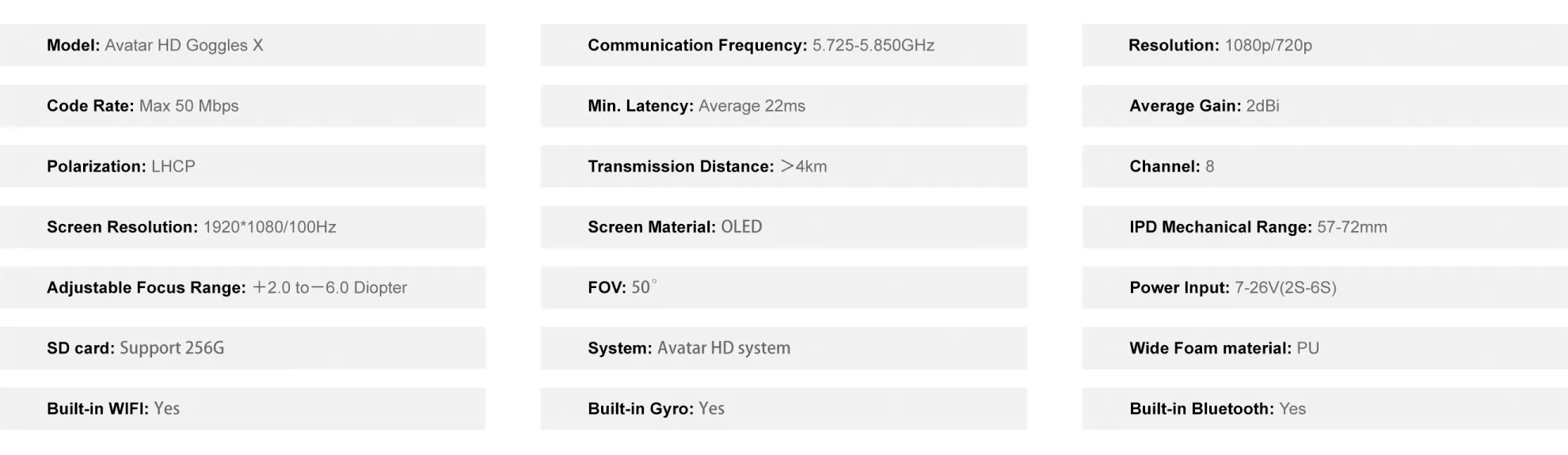Click the Min. Latency Average 22ms row
The height and width of the screenshot is (455, 1568).
783,106
